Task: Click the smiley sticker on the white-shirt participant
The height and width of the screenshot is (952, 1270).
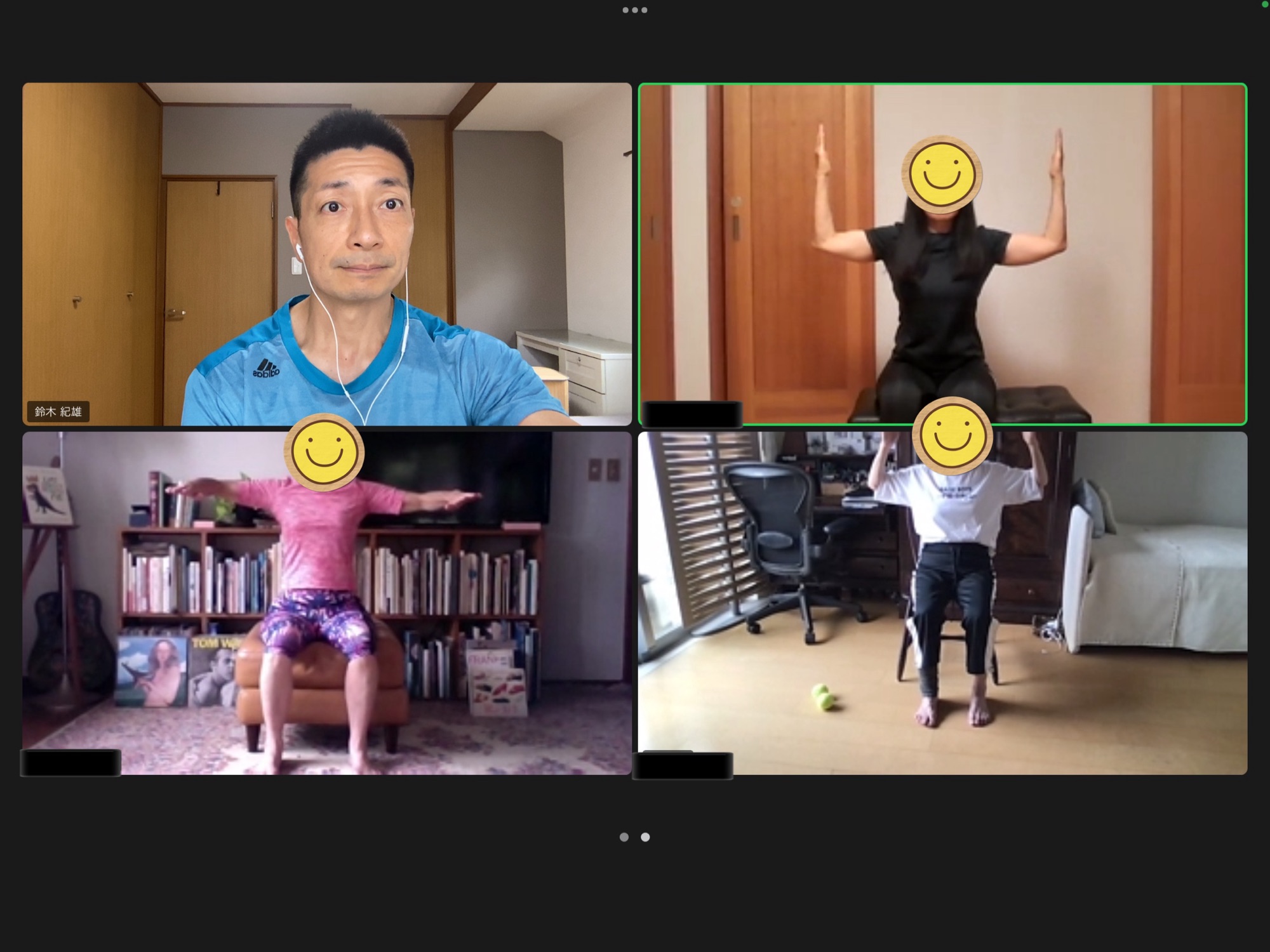Action: click(x=951, y=437)
